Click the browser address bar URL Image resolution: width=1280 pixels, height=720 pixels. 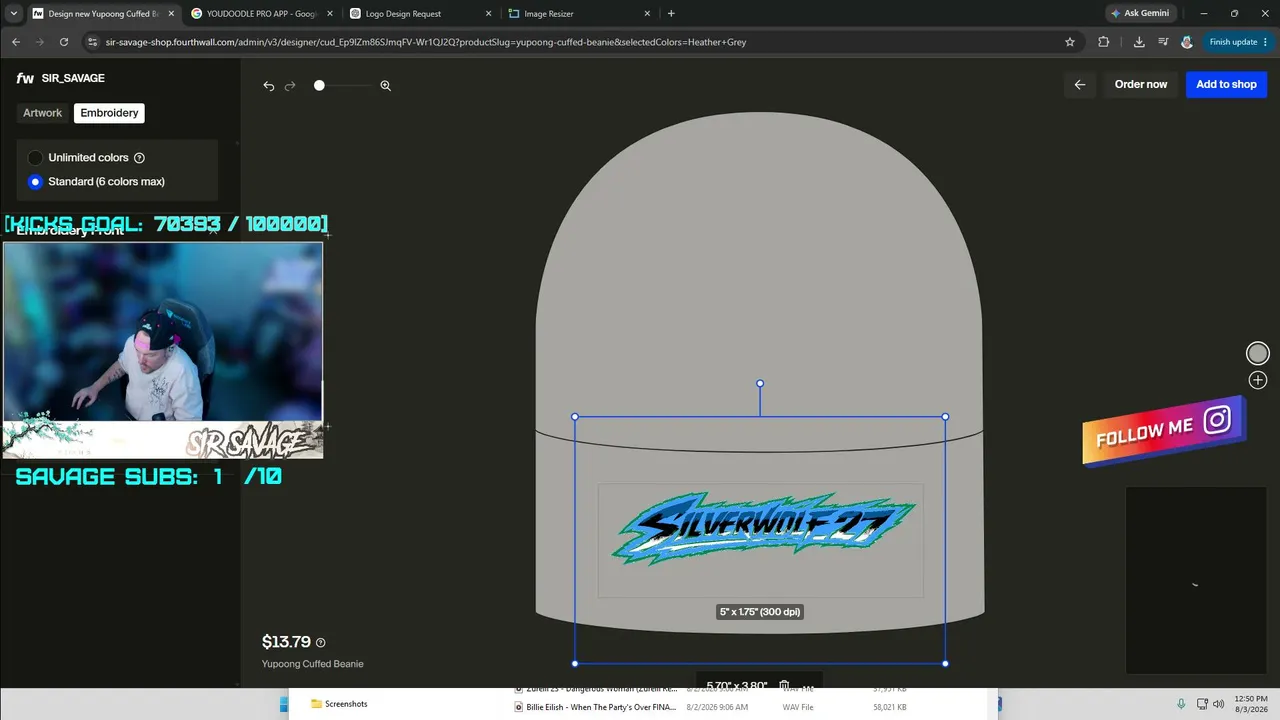(x=426, y=42)
